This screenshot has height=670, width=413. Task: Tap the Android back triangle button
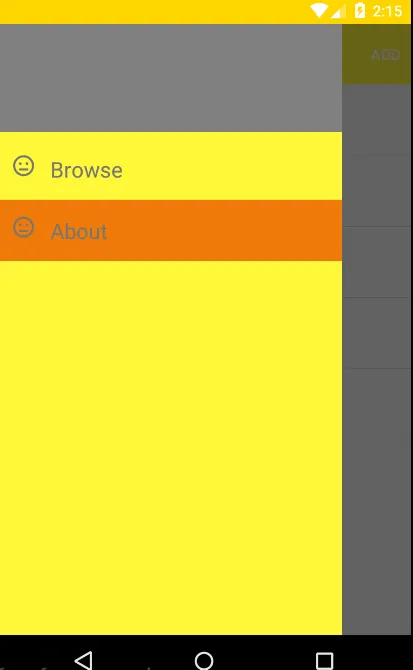point(84,660)
